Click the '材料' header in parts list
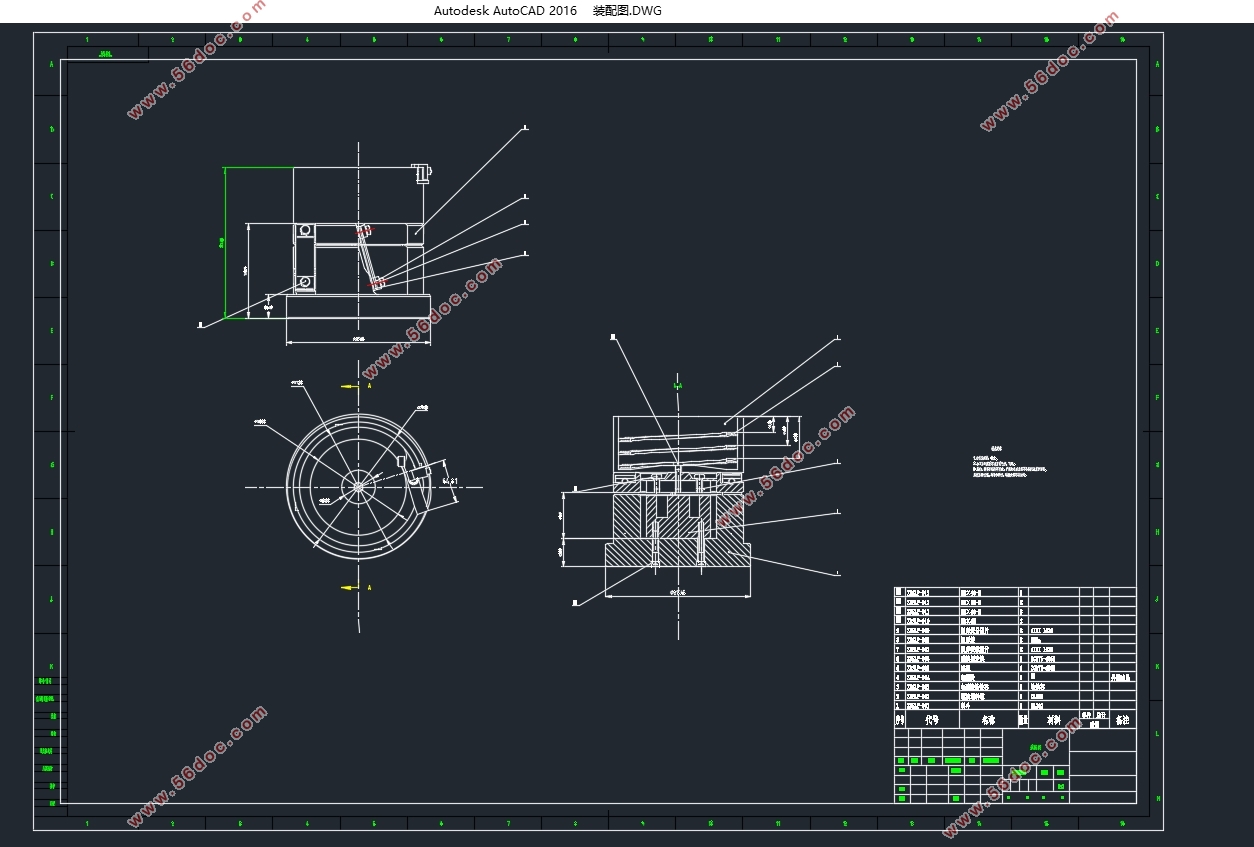The image size is (1254, 847). pos(1053,719)
